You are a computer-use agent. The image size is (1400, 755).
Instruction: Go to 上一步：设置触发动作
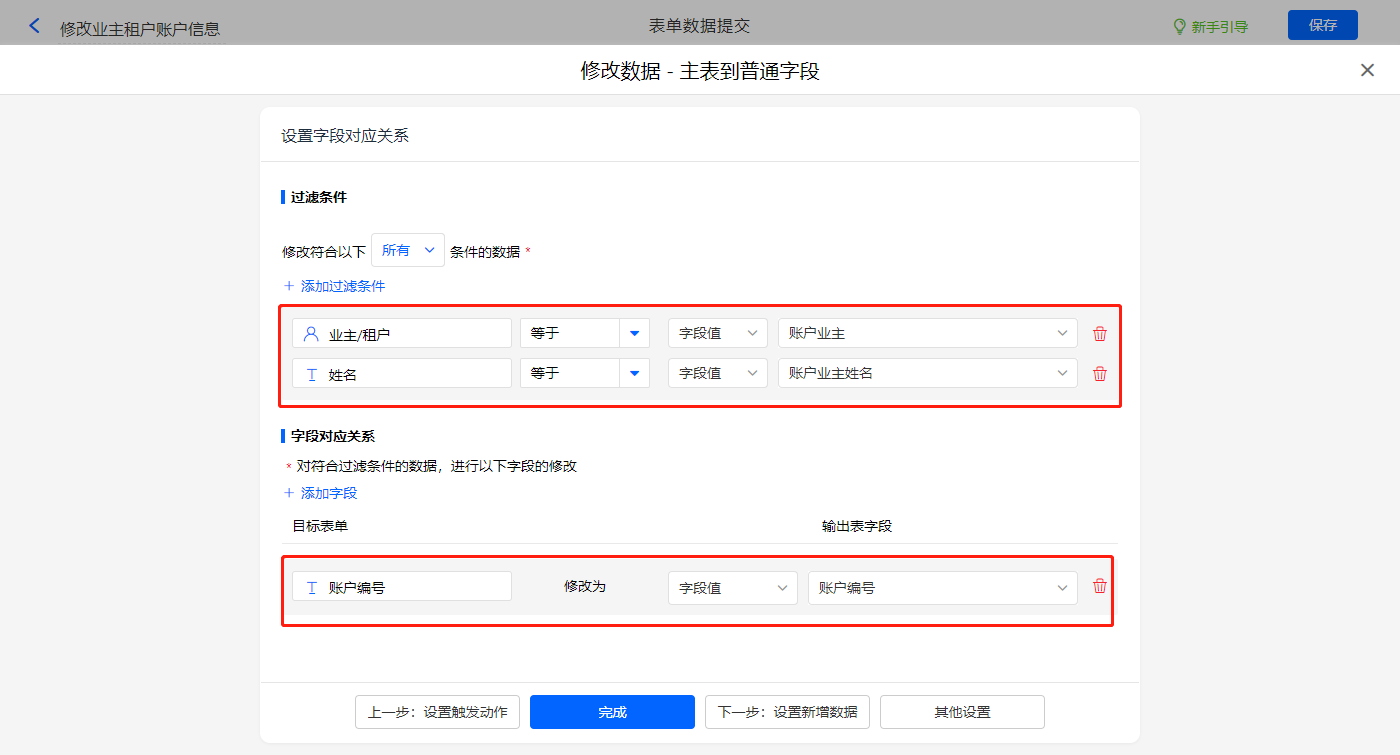coord(437,712)
